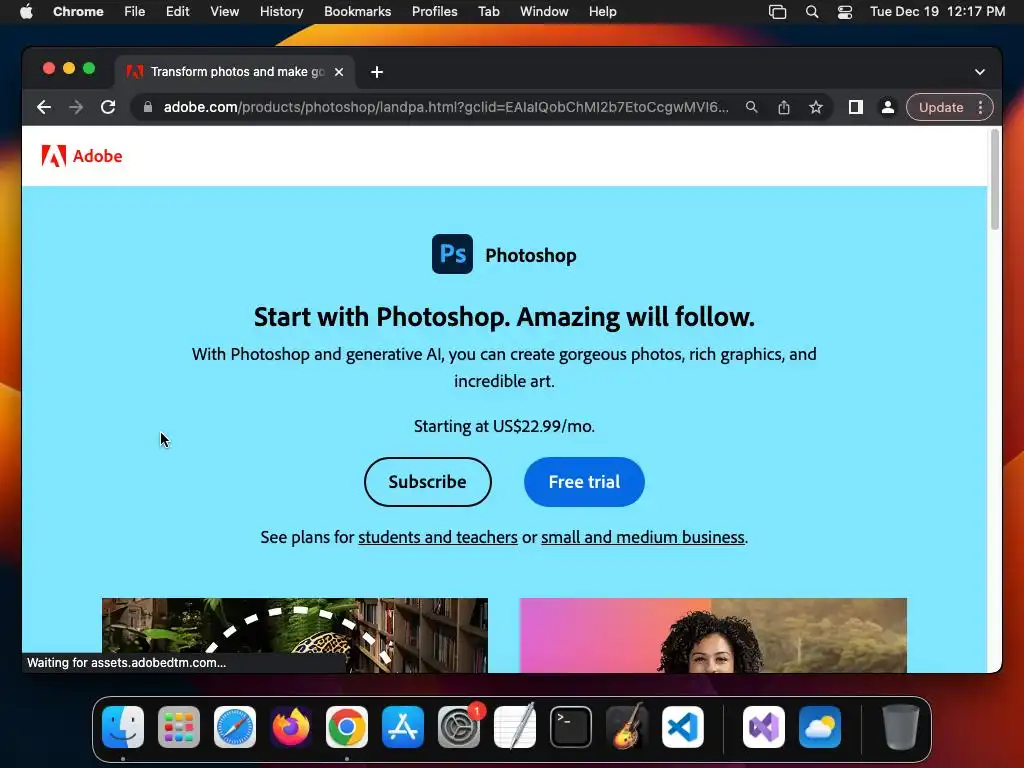Open the Chrome three-dot menu
Screen dimensions: 1024x768
980,107
